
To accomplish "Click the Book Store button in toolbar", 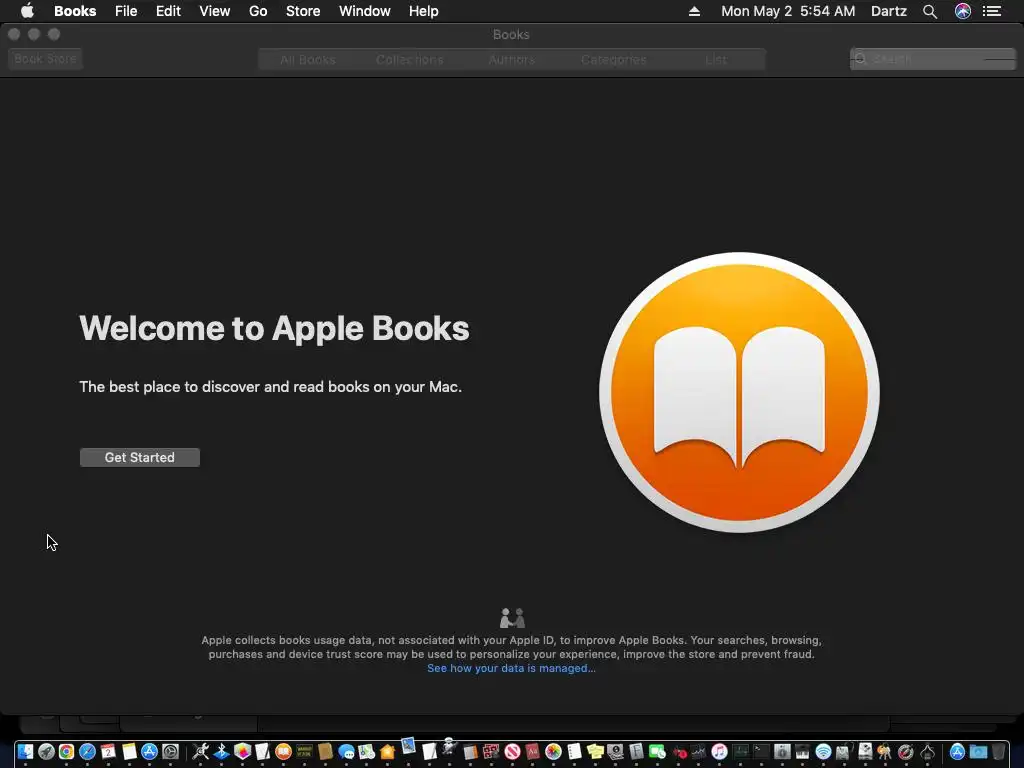I will click(45, 59).
